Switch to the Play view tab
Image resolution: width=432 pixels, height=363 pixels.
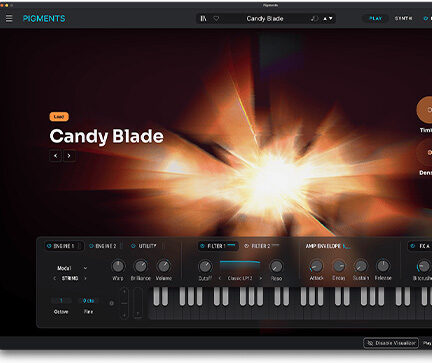pyautogui.click(x=376, y=18)
